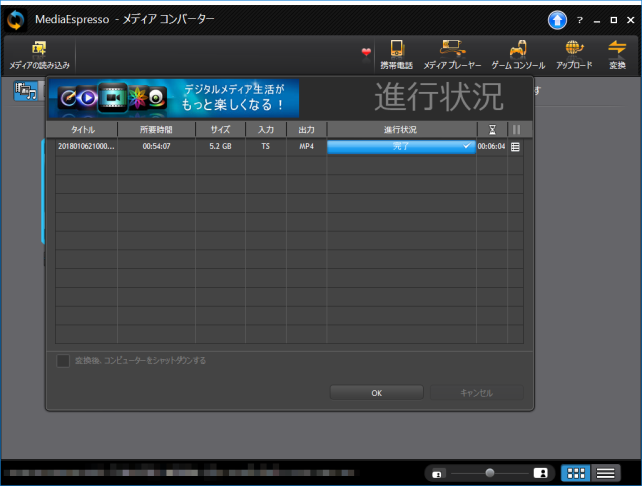The width and height of the screenshot is (642, 486).
Task: Click the 所要時間 column header
Action: 156,130
